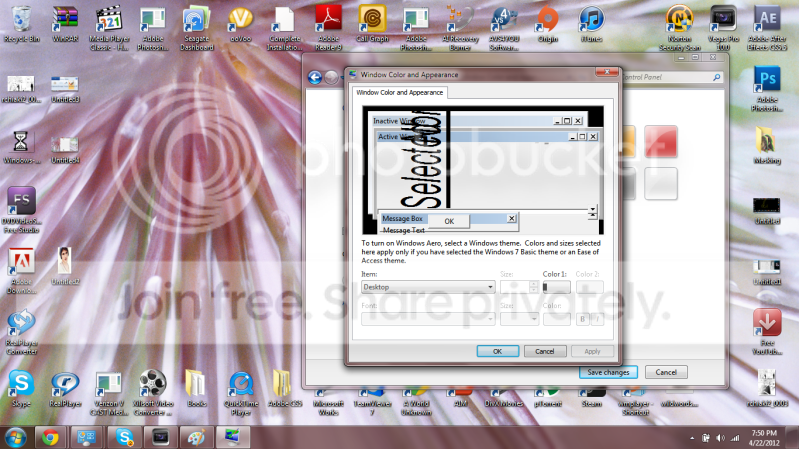Launch Call Graph desktop shortcut

372,24
